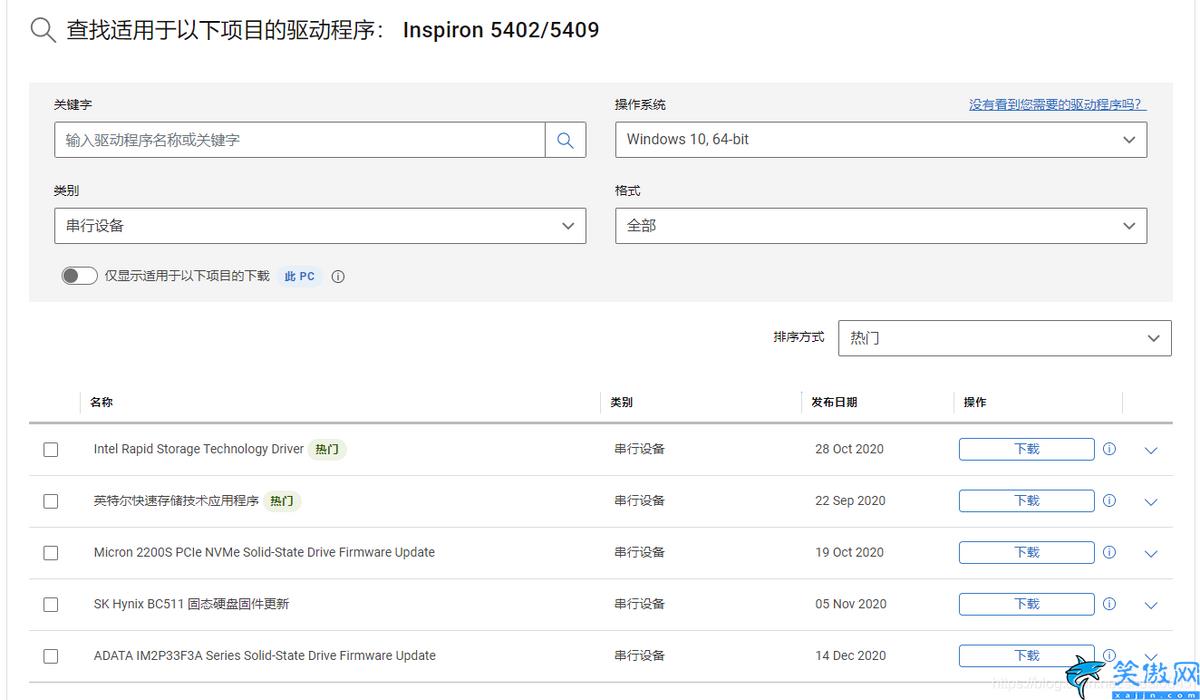Click the Inspiron 5402/5409 heading text
1200x700 pixels.
coord(501,30)
